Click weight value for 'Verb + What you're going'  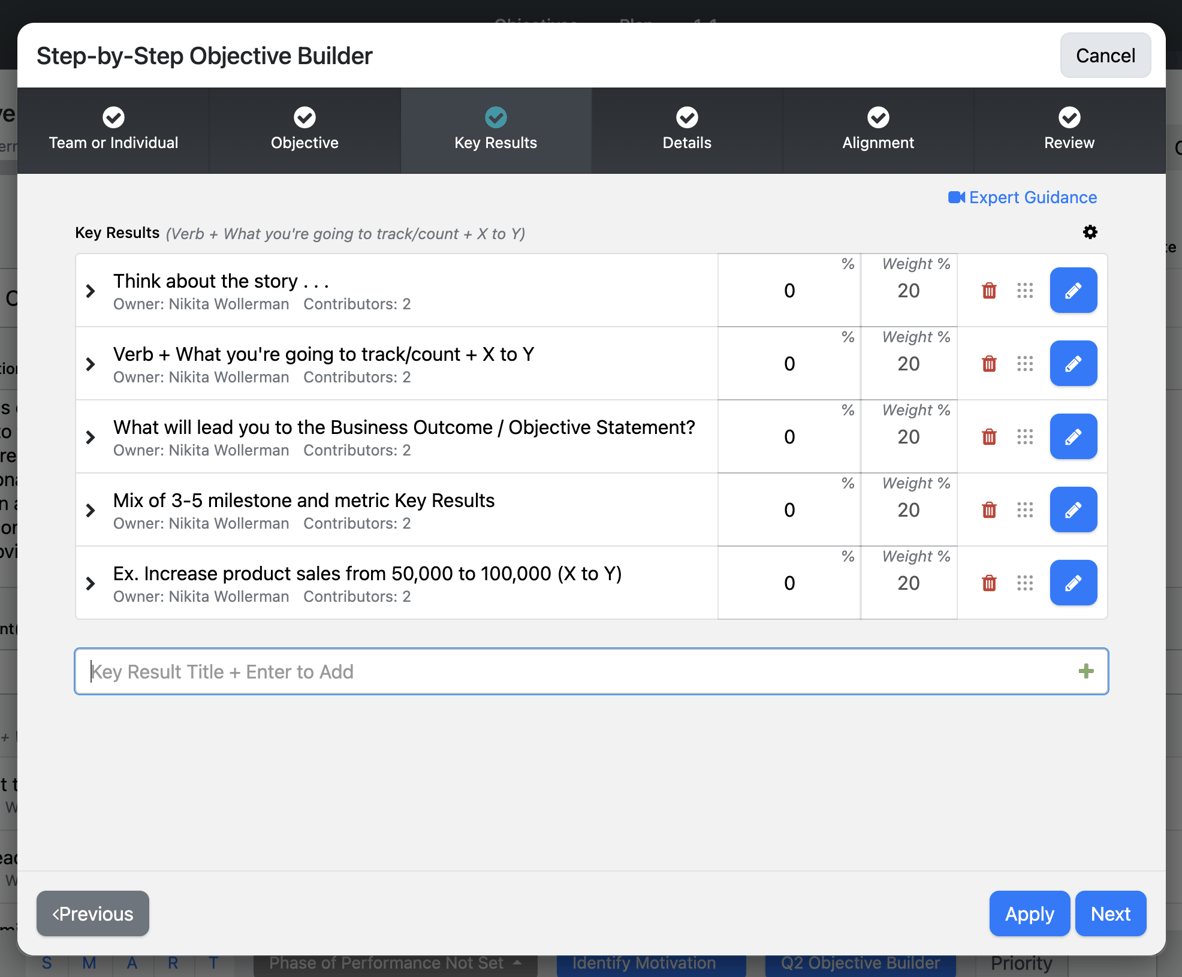(x=908, y=364)
